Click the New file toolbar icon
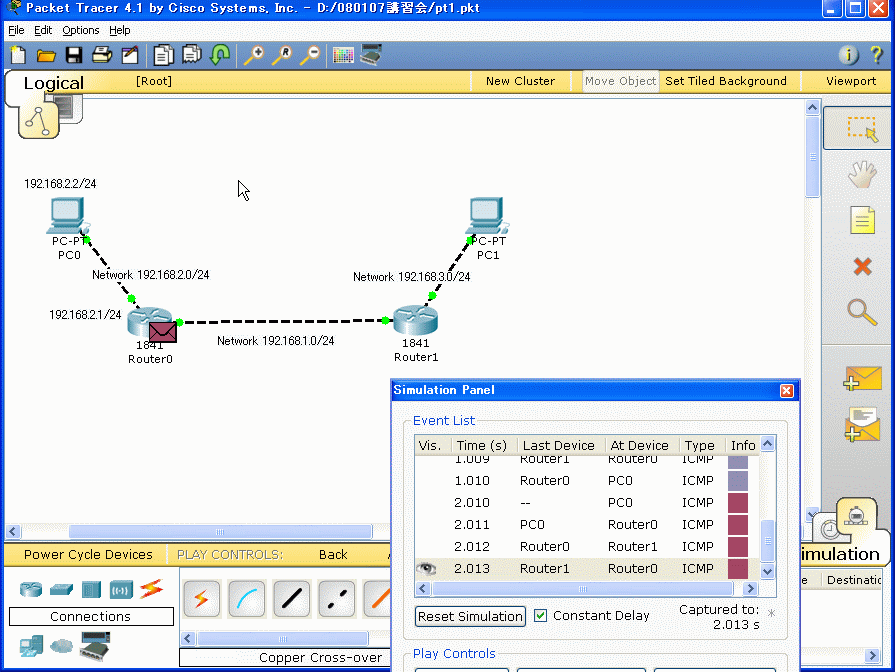895x672 pixels. pos(18,55)
